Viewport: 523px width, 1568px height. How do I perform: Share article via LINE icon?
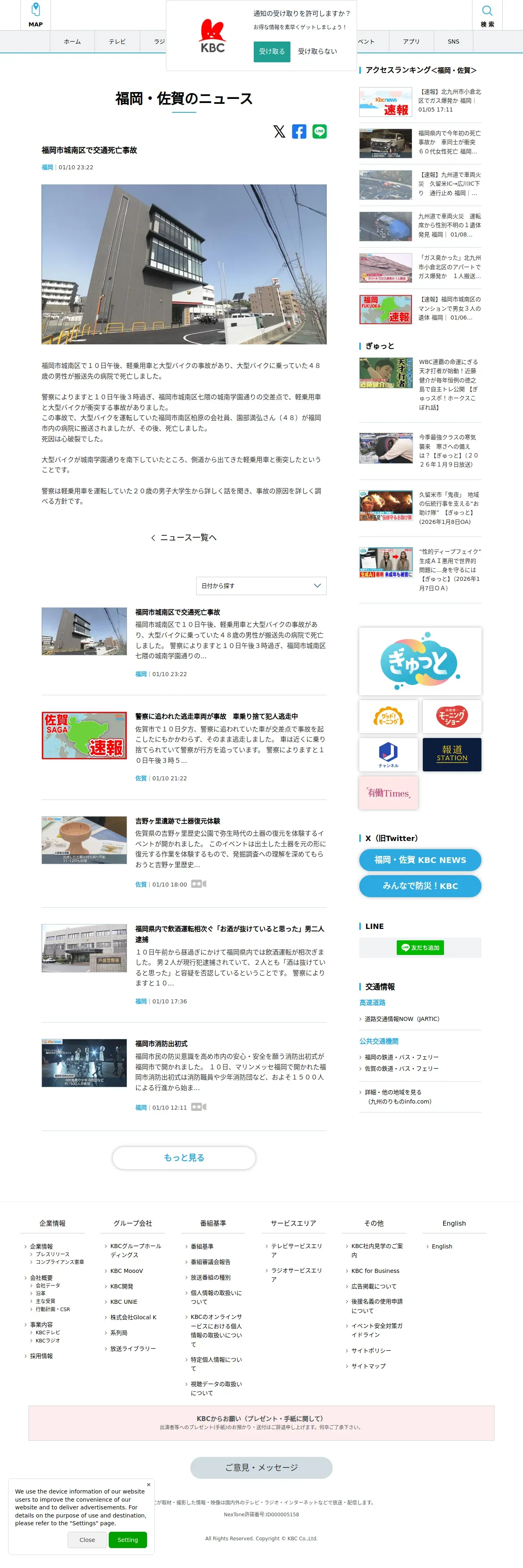tap(320, 131)
